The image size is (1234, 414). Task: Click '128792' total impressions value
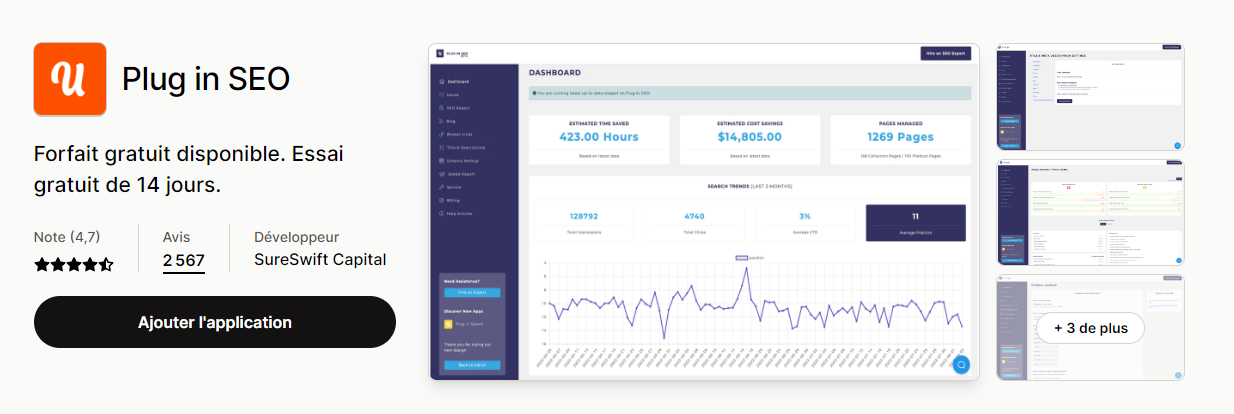[584, 216]
